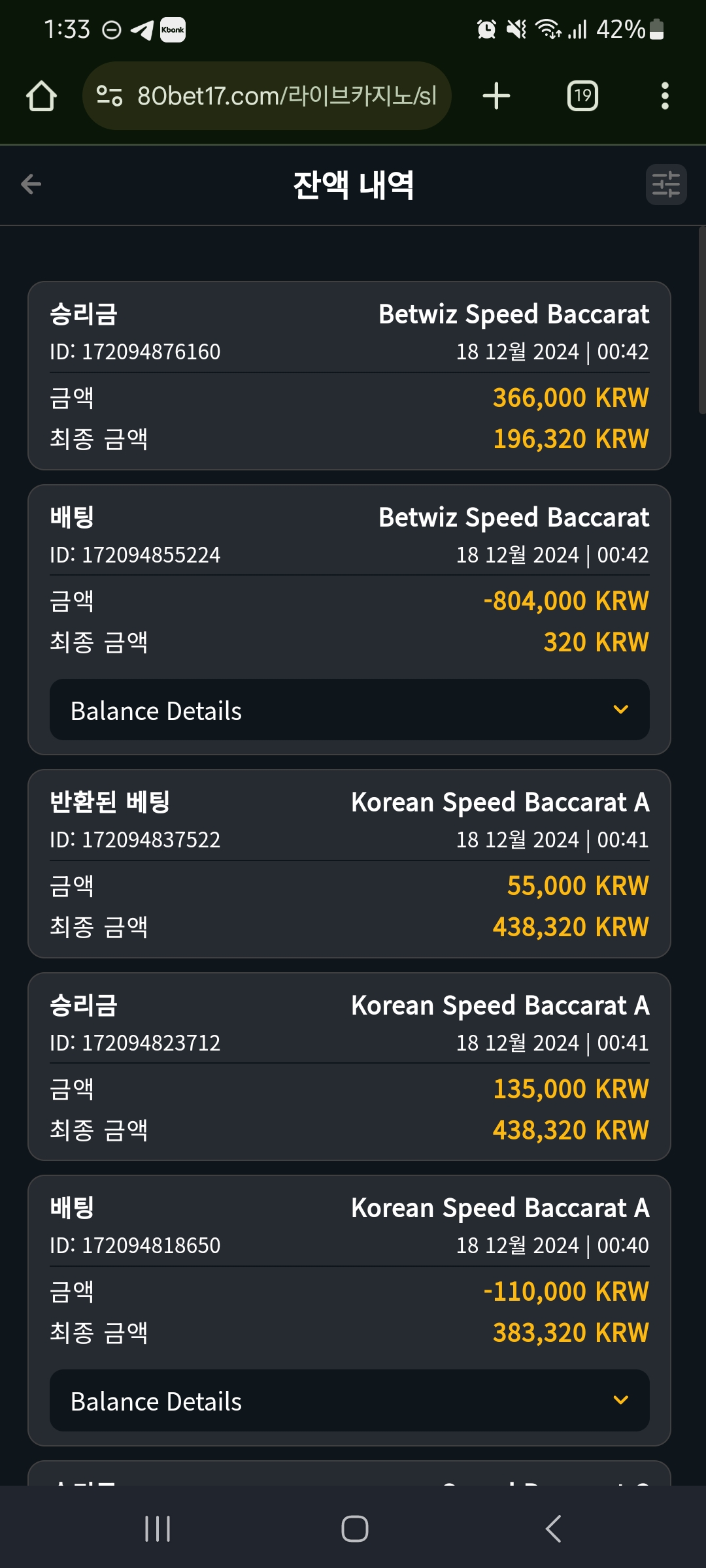This screenshot has height=1568, width=706.
Task: Tap Android home navigation button
Action: pos(354,1529)
